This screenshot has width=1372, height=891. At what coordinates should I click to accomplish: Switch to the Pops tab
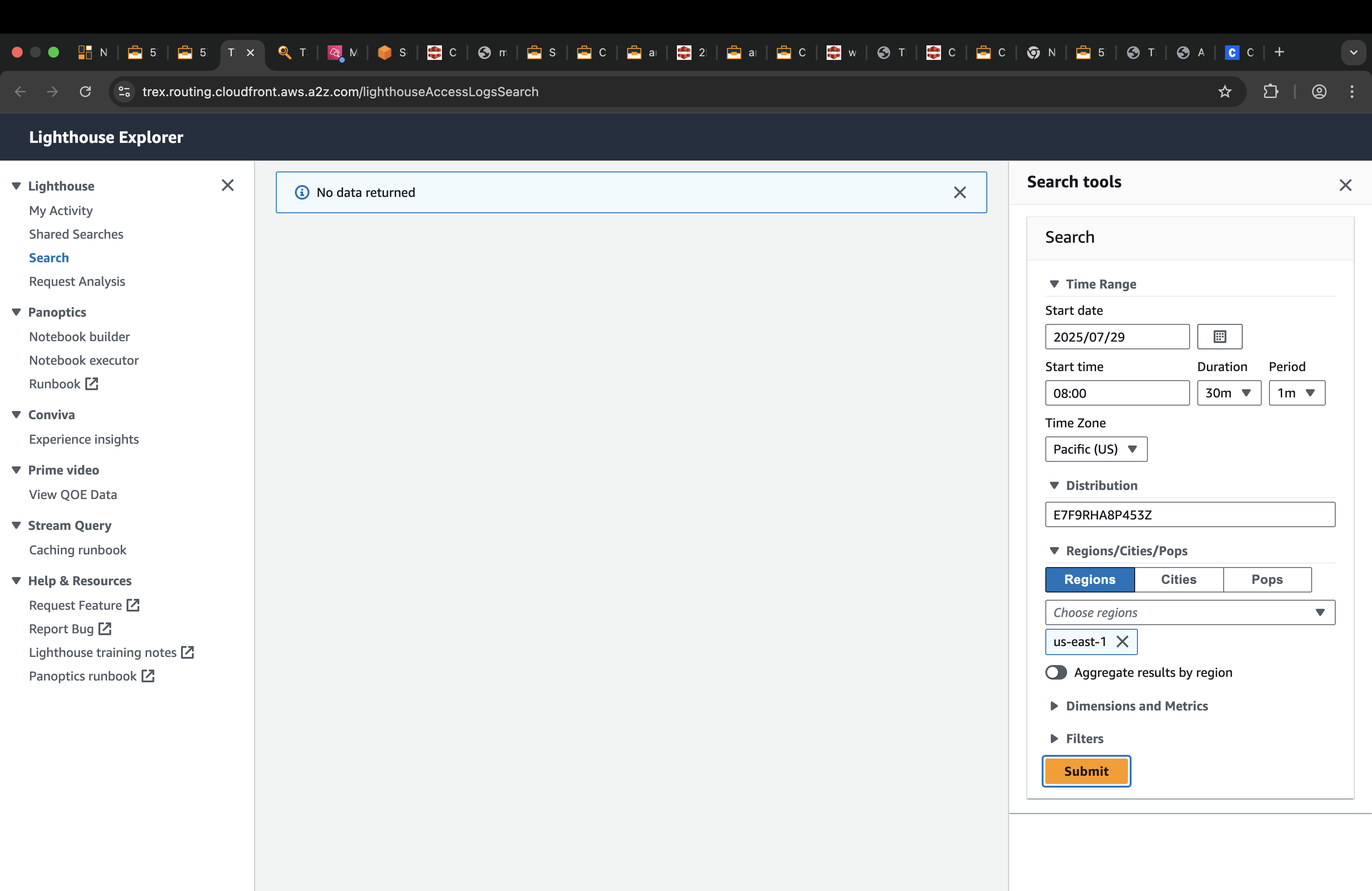[1266, 579]
